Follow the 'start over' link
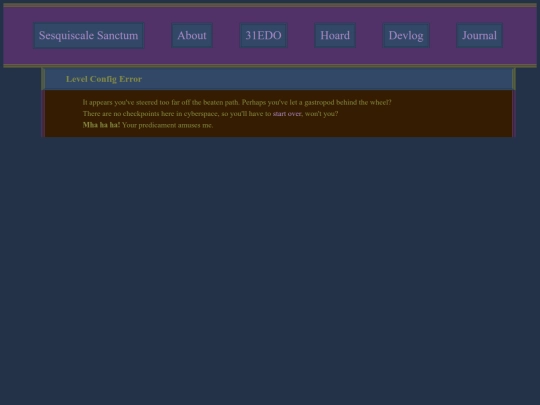 pyautogui.click(x=287, y=114)
